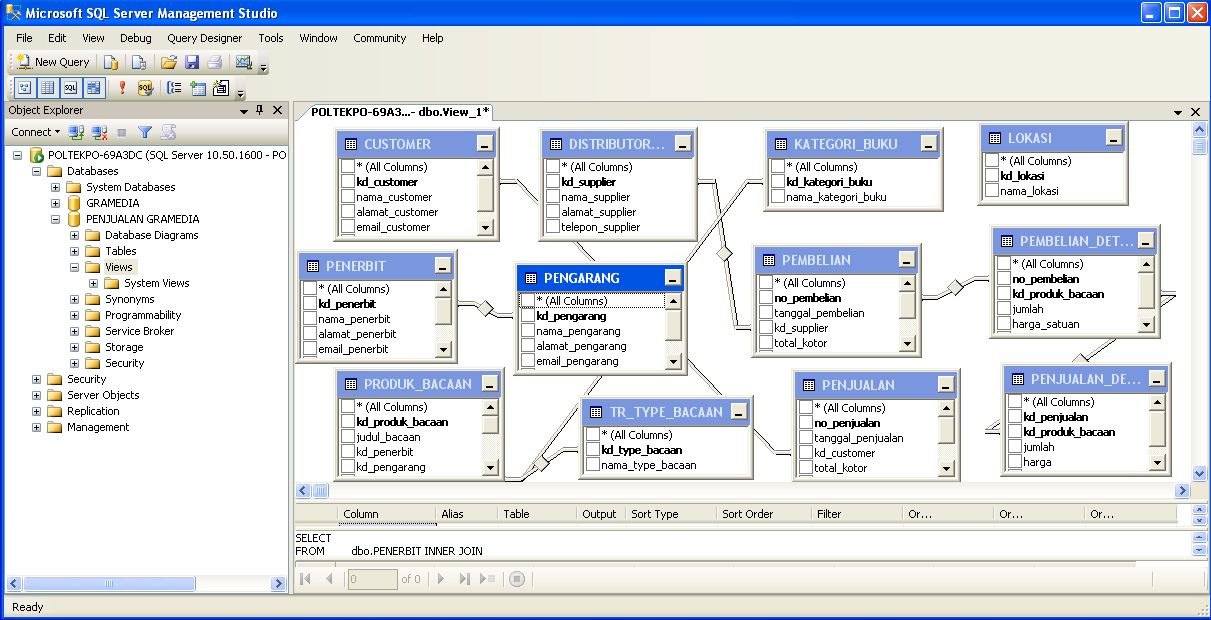
Task: Minimize the PENGARANG table box
Action: coord(672,278)
